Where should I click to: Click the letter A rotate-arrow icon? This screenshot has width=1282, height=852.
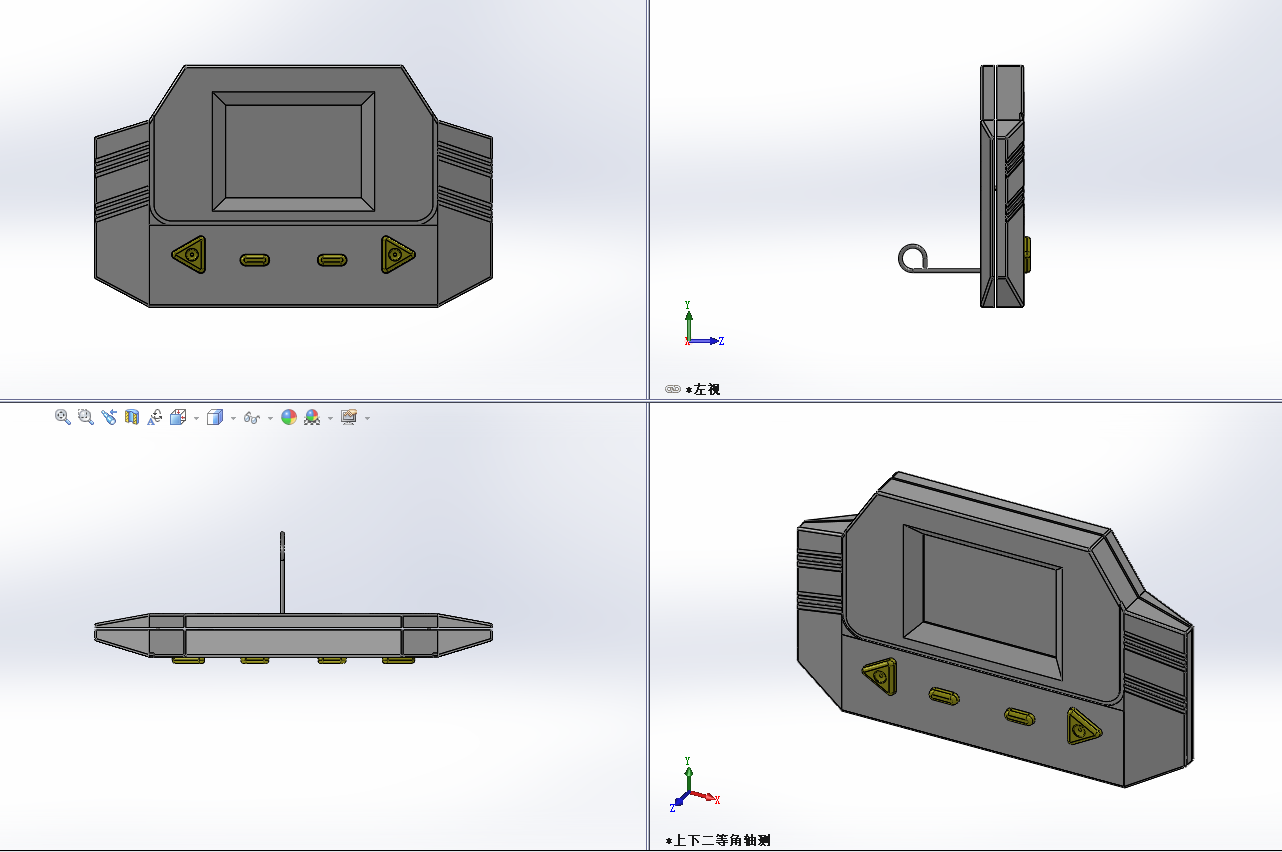(155, 417)
